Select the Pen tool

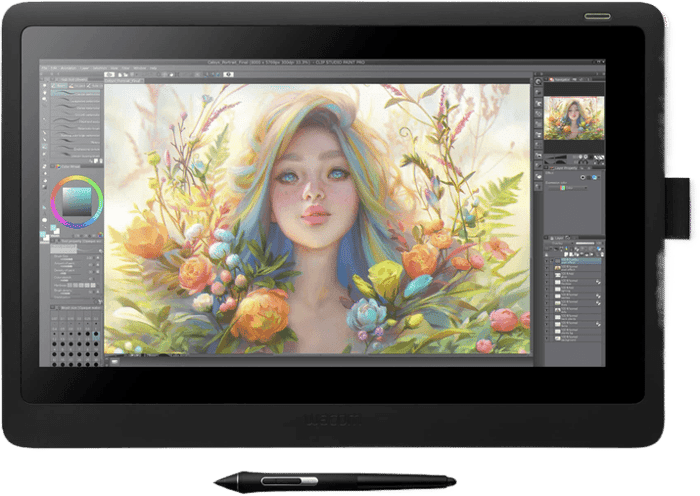pos(44,133)
